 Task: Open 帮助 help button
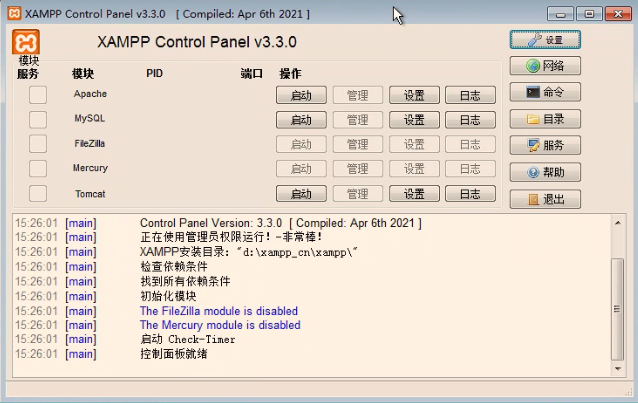[x=545, y=173]
